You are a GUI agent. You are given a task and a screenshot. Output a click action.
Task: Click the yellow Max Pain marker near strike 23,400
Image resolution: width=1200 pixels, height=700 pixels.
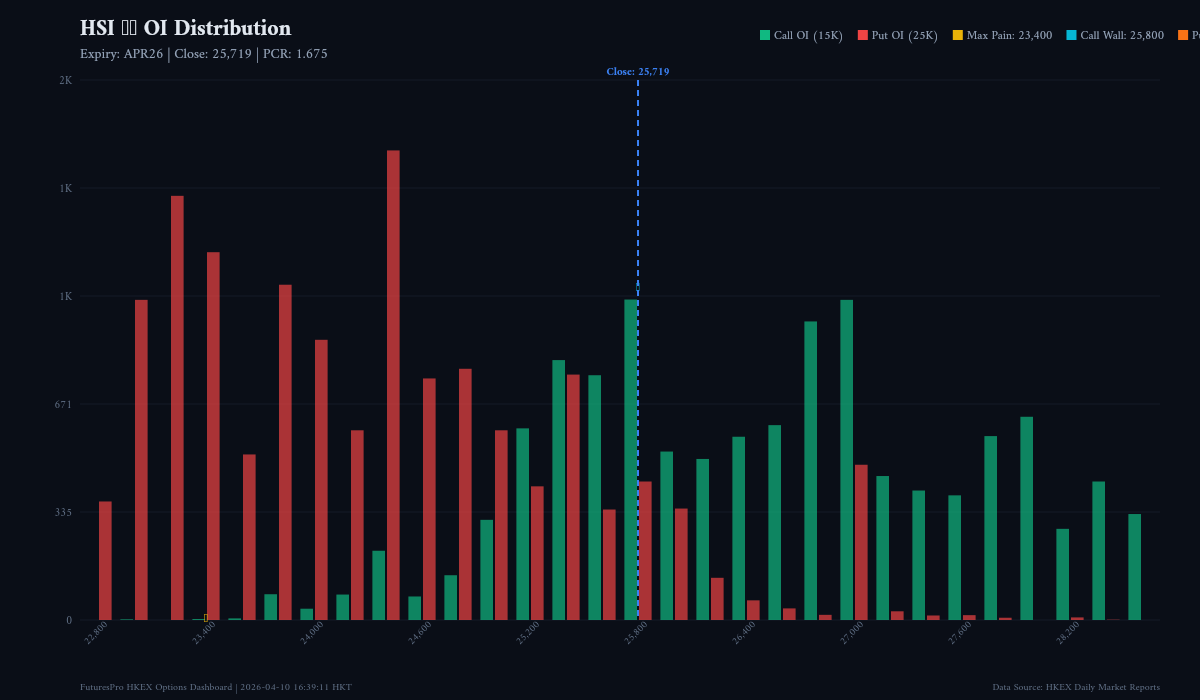coord(207,617)
